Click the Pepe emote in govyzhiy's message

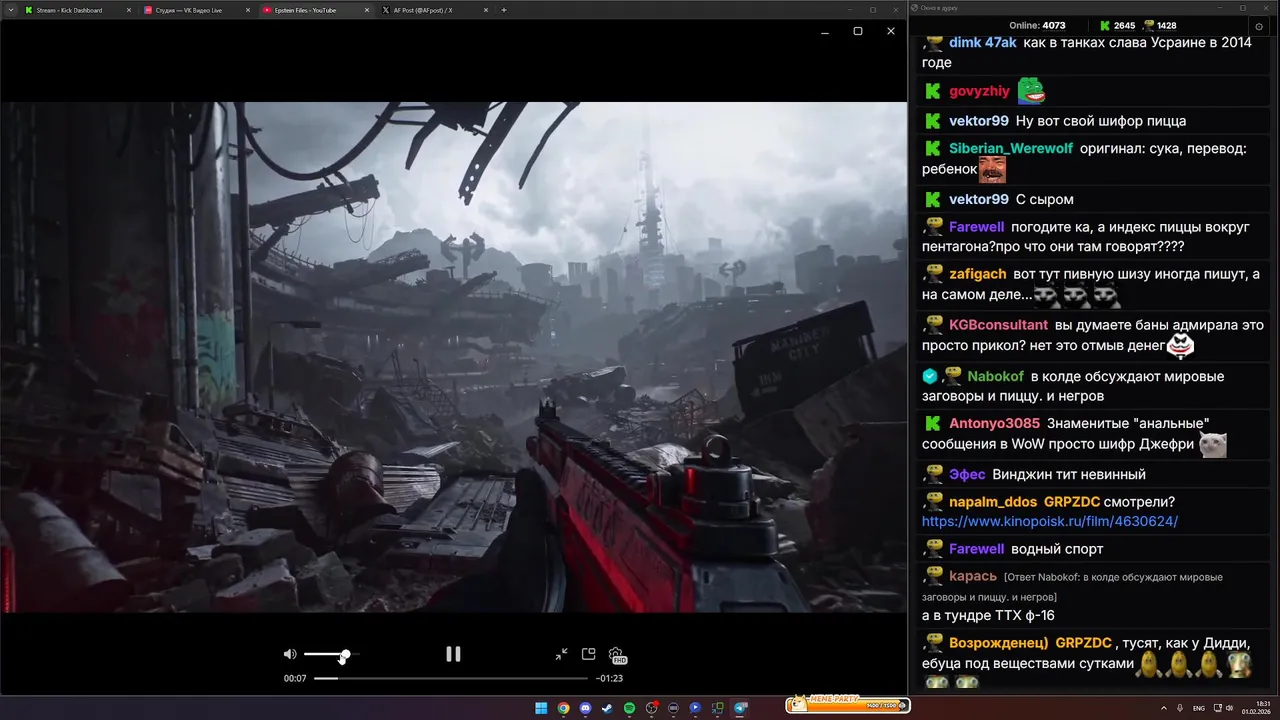(1031, 91)
